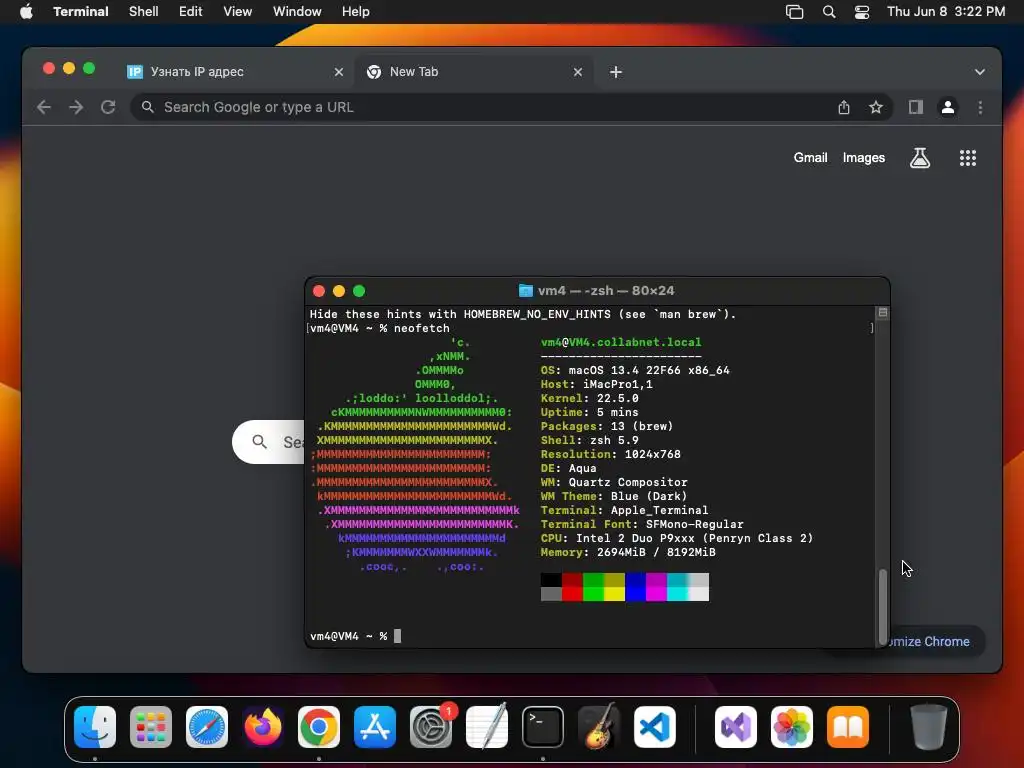
Task: Open the Shell menu
Action: click(x=144, y=12)
